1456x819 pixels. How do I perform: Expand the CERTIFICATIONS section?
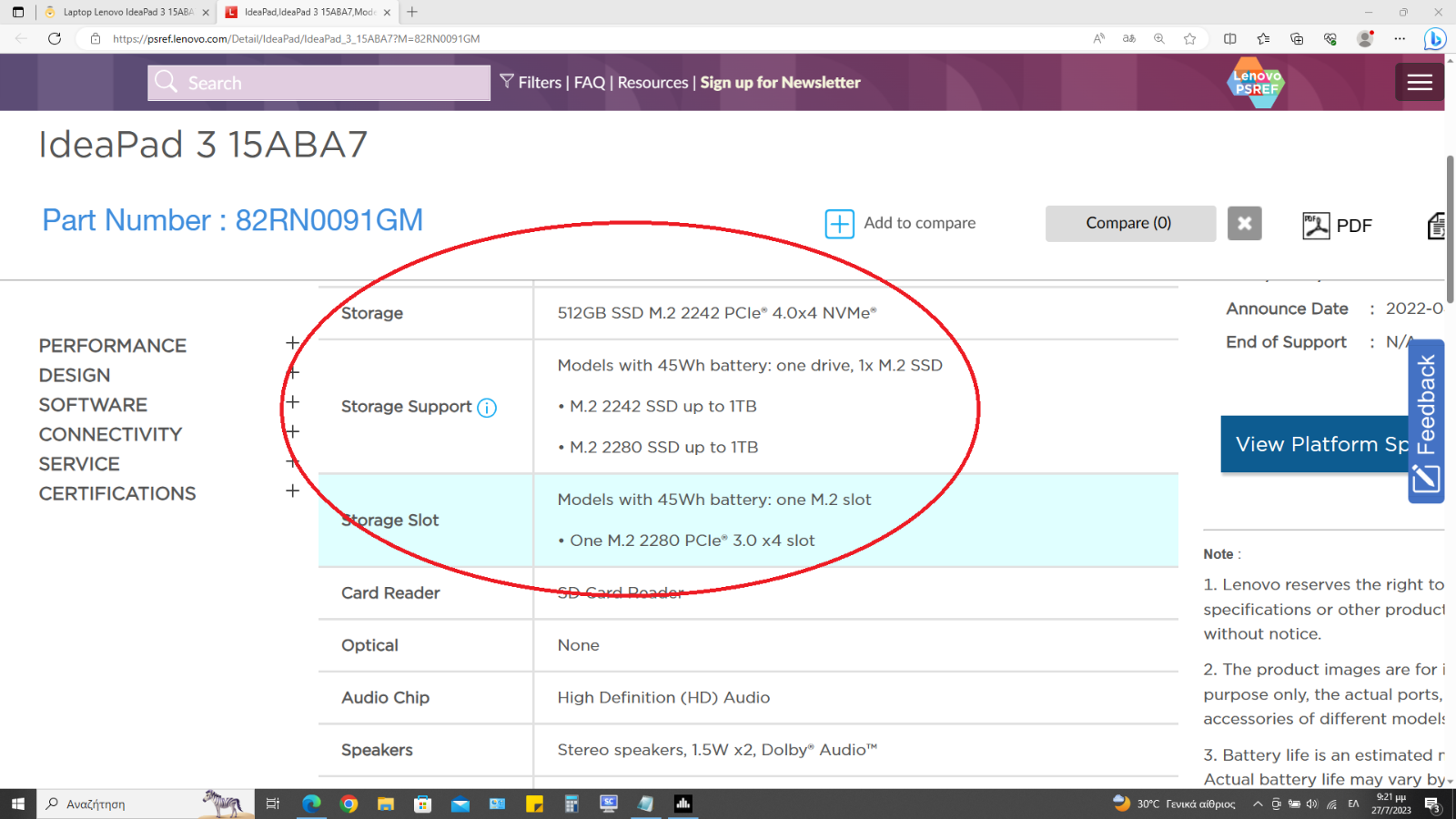pyautogui.click(x=292, y=491)
